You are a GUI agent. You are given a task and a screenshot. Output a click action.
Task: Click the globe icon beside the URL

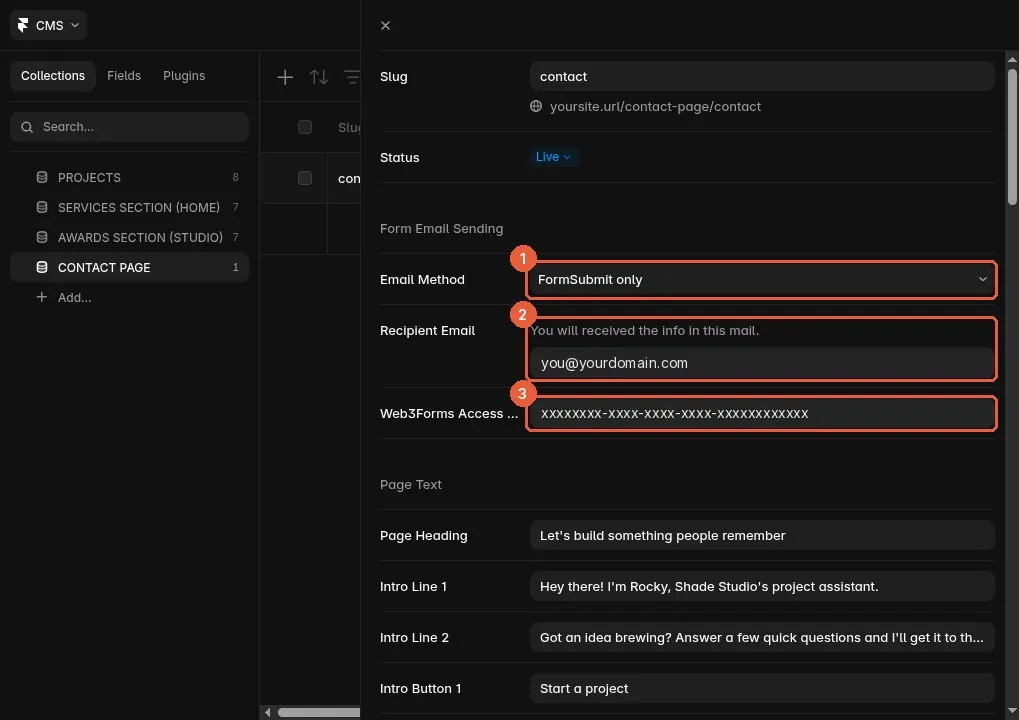(535, 106)
